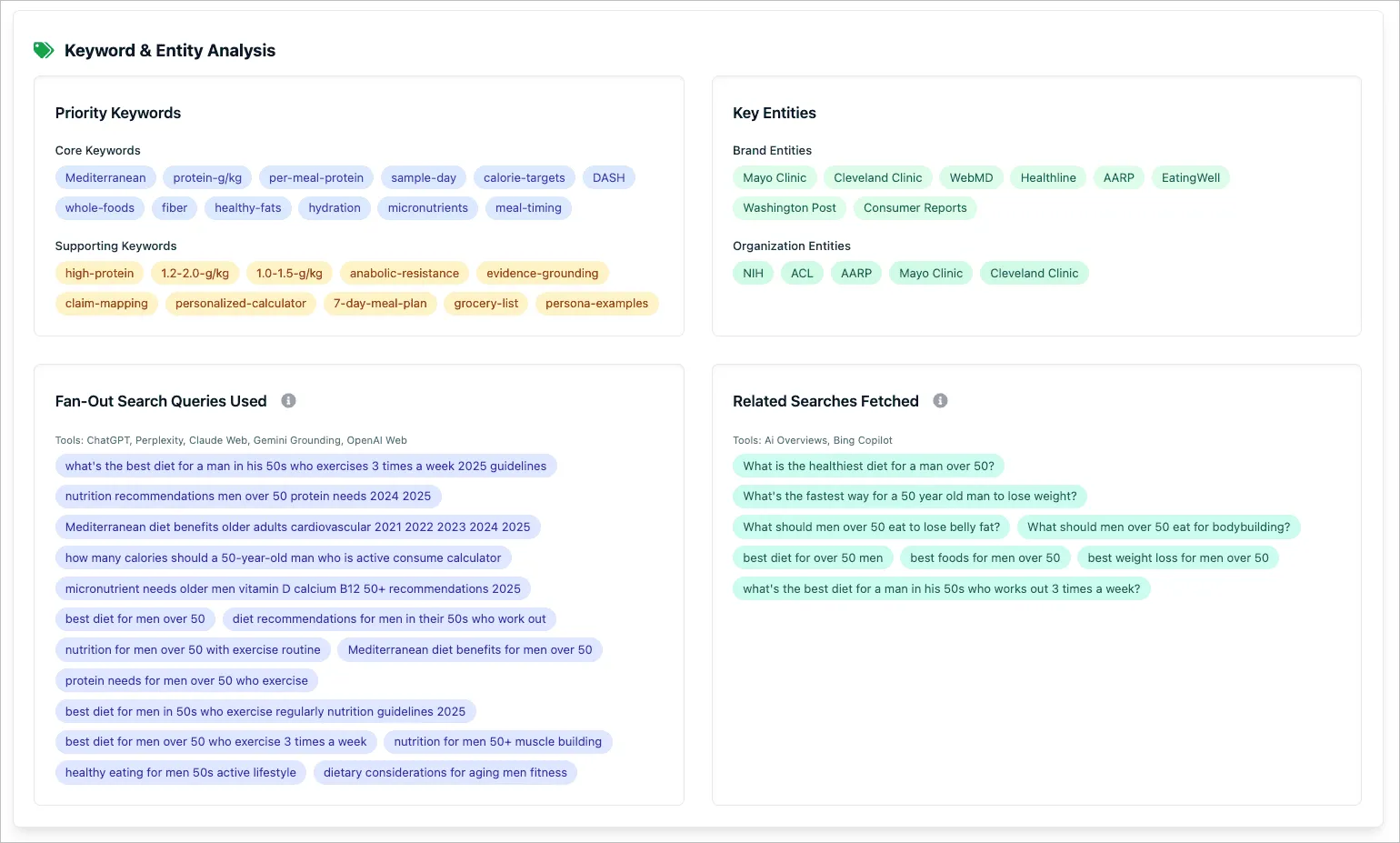
Task: Select the ACL organization entity
Action: (801, 273)
